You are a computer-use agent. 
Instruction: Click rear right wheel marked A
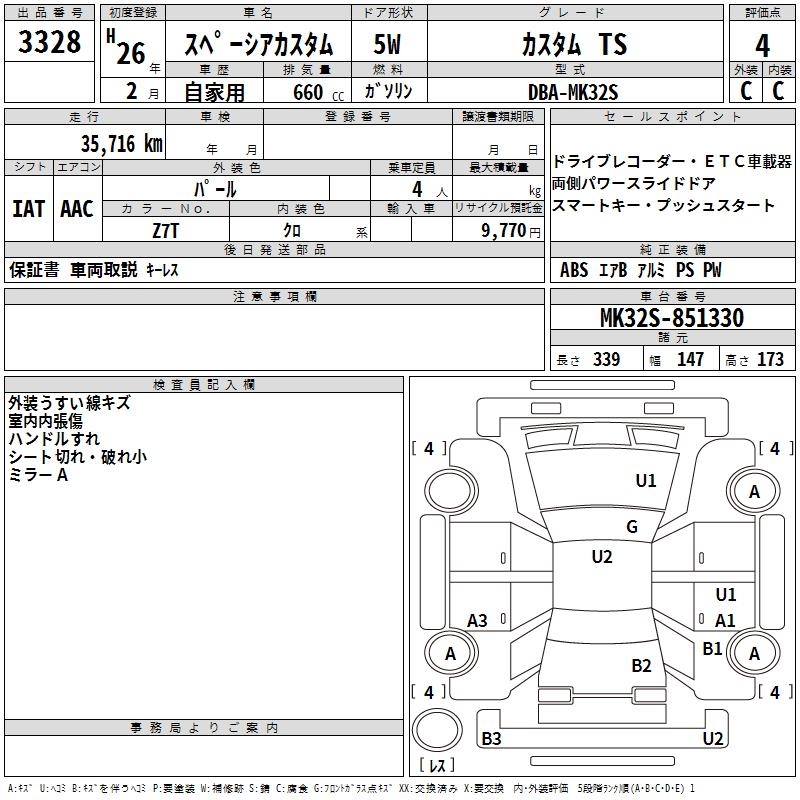754,653
